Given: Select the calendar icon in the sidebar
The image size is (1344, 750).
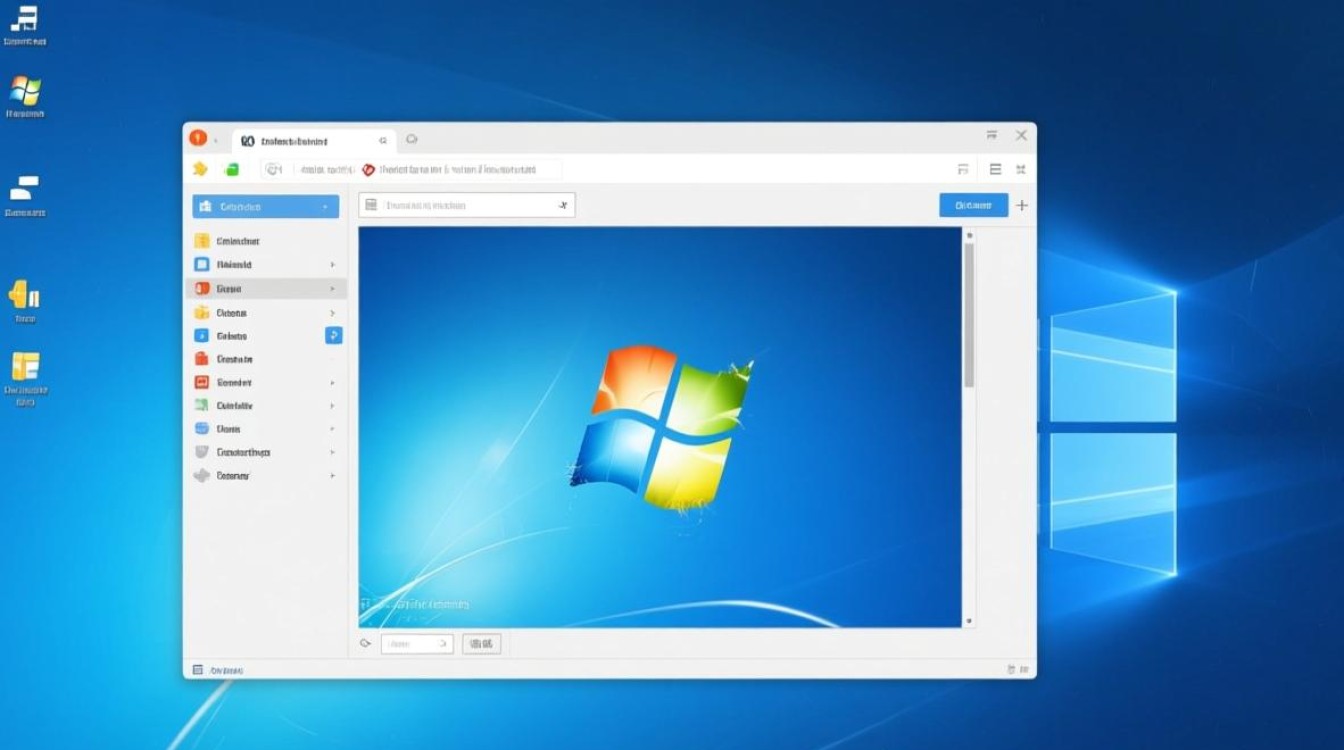Looking at the screenshot, I should (x=203, y=241).
